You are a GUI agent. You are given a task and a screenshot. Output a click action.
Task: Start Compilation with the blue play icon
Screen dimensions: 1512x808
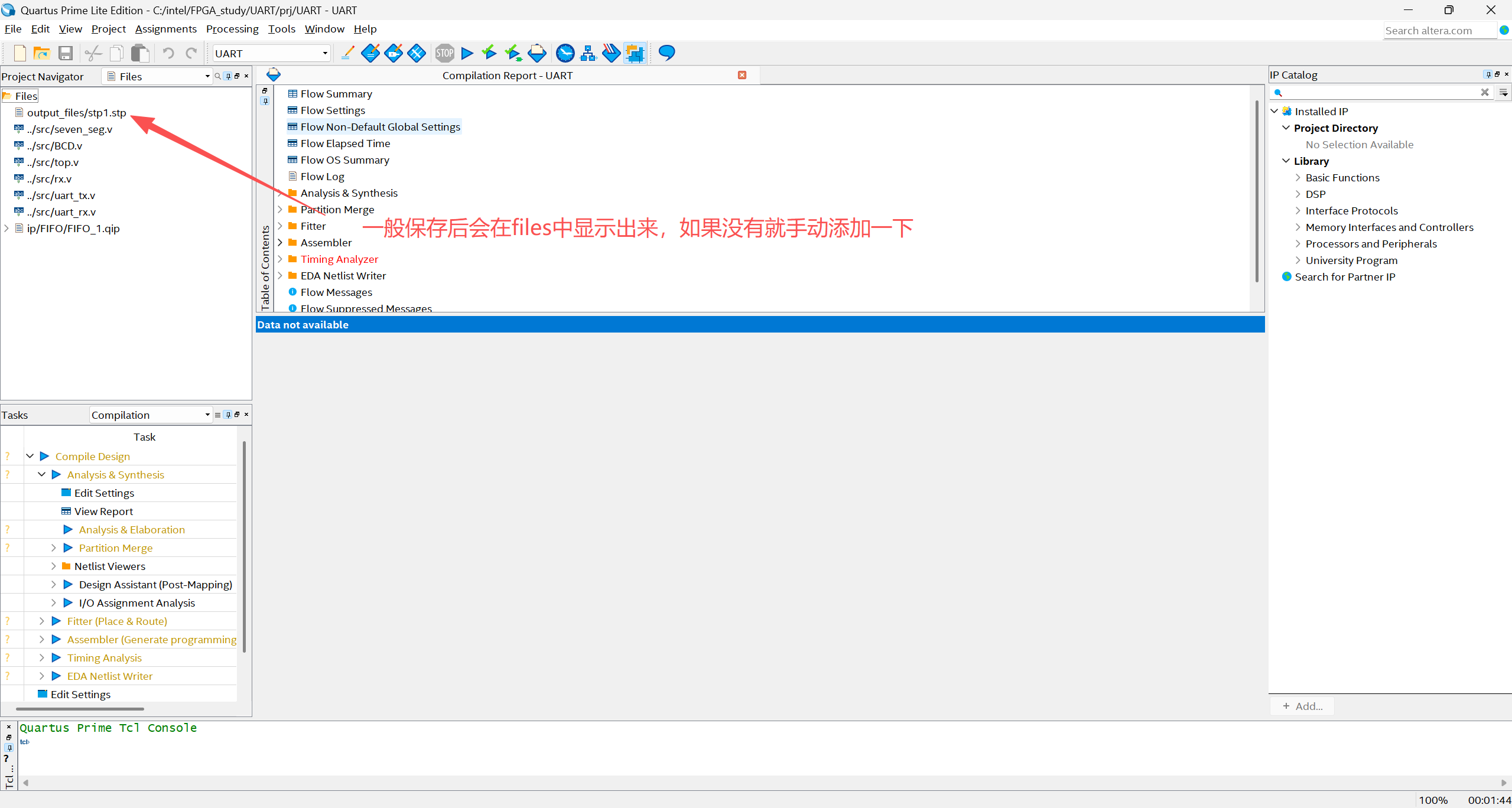coord(467,53)
